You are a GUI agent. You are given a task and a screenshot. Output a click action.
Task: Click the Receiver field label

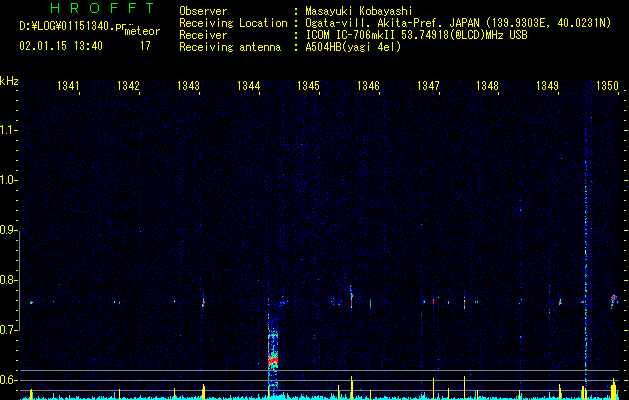(203, 35)
